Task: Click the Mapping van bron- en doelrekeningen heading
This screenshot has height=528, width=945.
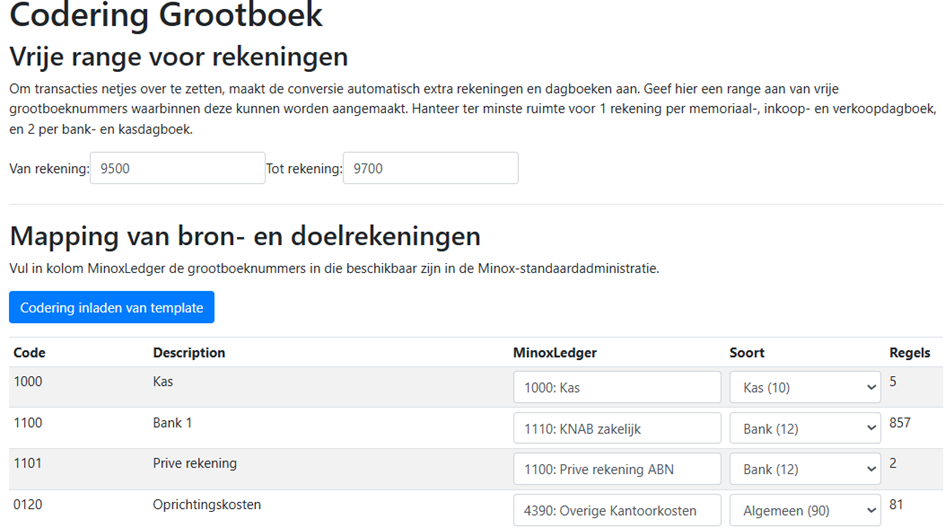Action: (x=245, y=236)
